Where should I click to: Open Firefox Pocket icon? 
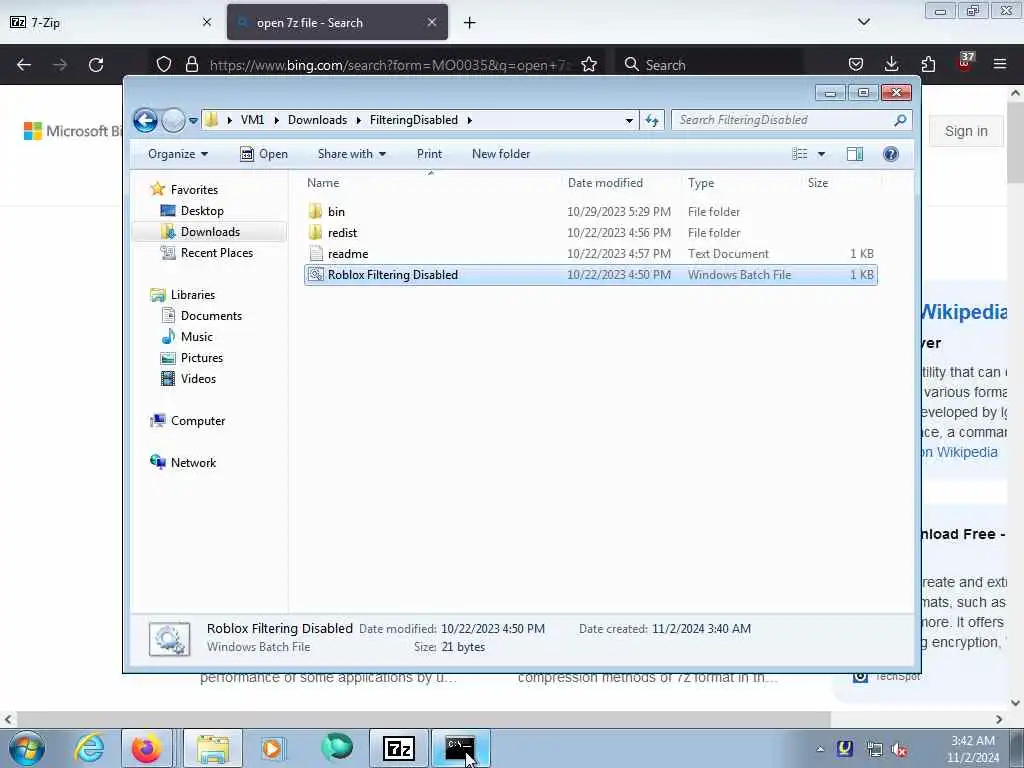coord(856,65)
